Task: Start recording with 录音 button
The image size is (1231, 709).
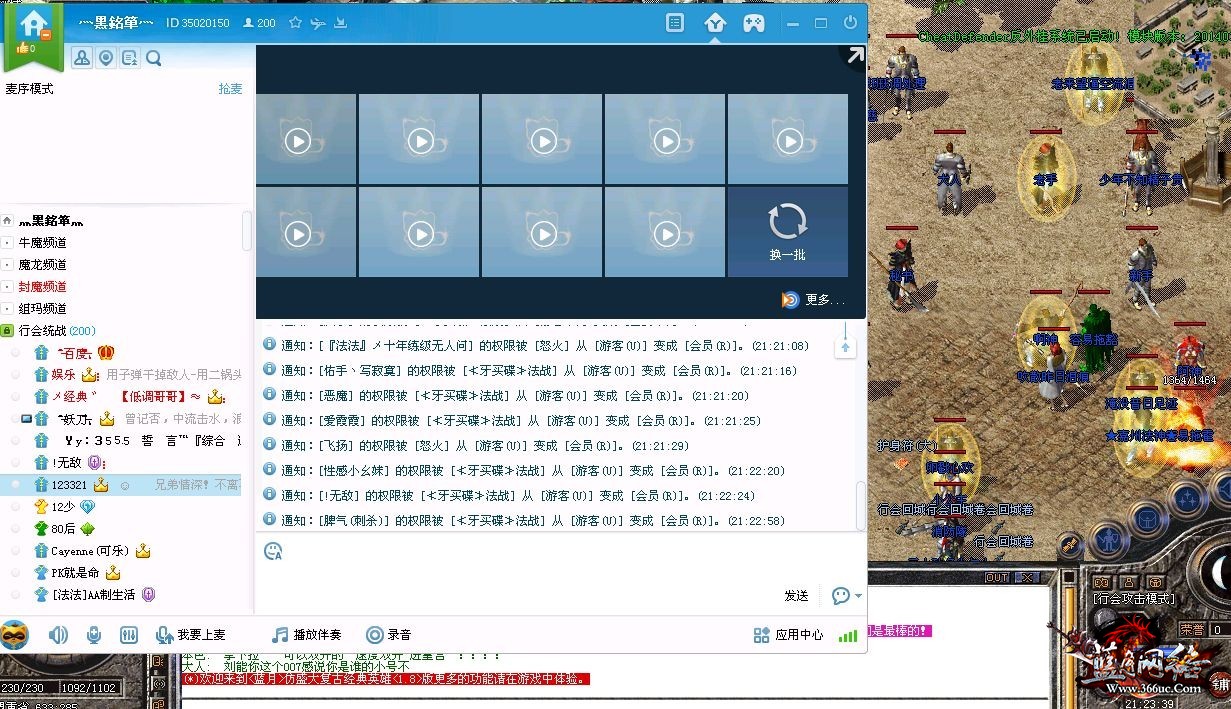Action: click(388, 635)
